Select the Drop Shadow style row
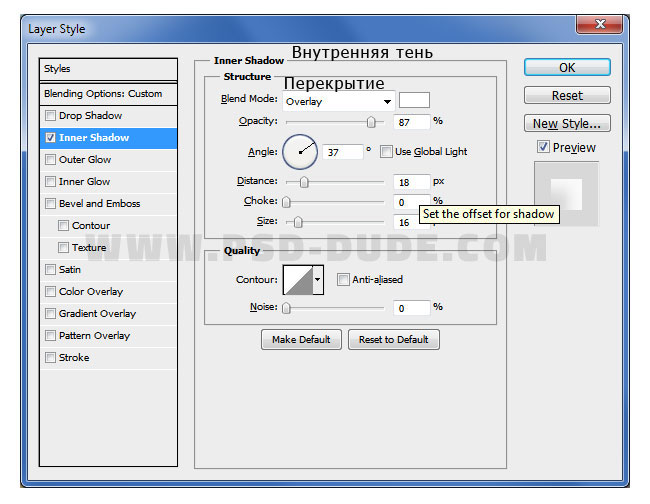Viewport: 650px width, 504px height. coord(108,116)
